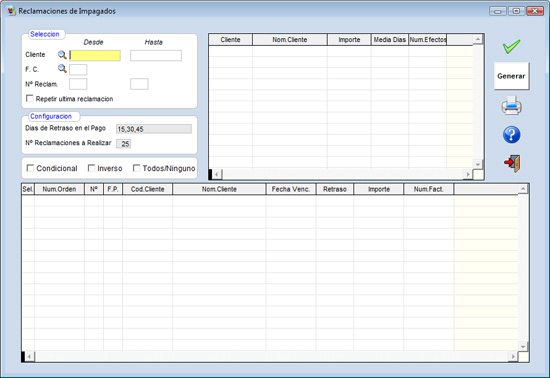Minimize the Reclamaciones de Impagados window
Viewport: 550px width, 378px height.
point(498,11)
